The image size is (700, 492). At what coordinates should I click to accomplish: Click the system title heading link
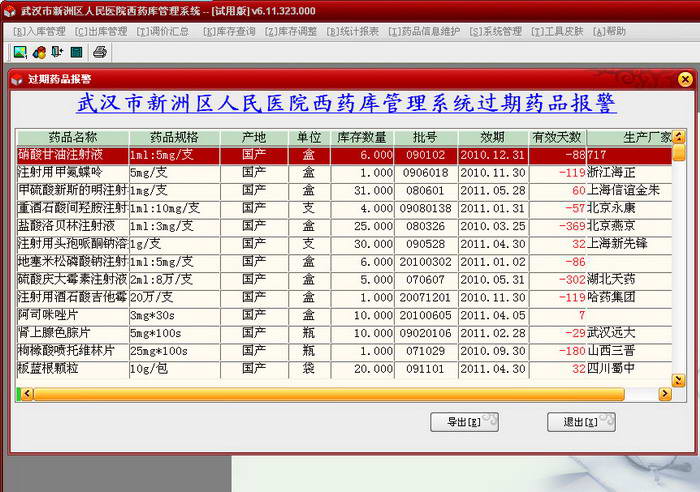pos(346,104)
